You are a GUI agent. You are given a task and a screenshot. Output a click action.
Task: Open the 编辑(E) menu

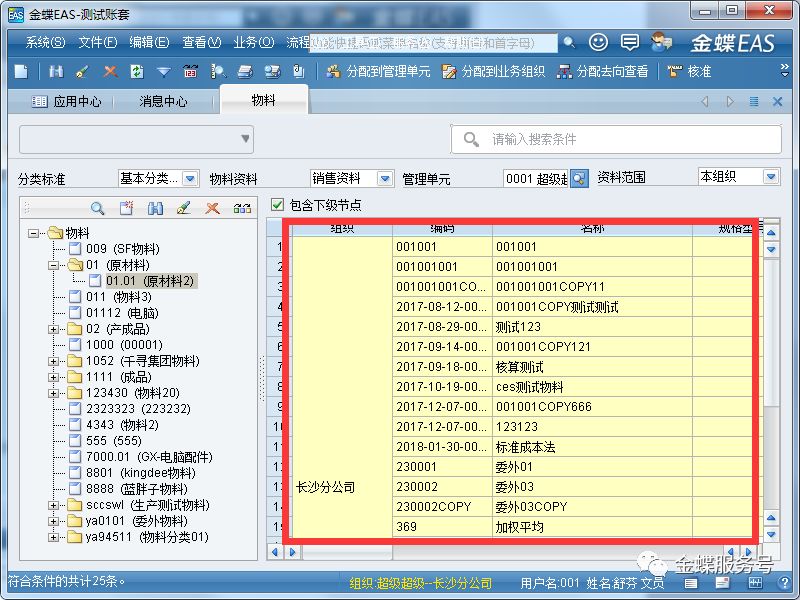pyautogui.click(x=149, y=42)
